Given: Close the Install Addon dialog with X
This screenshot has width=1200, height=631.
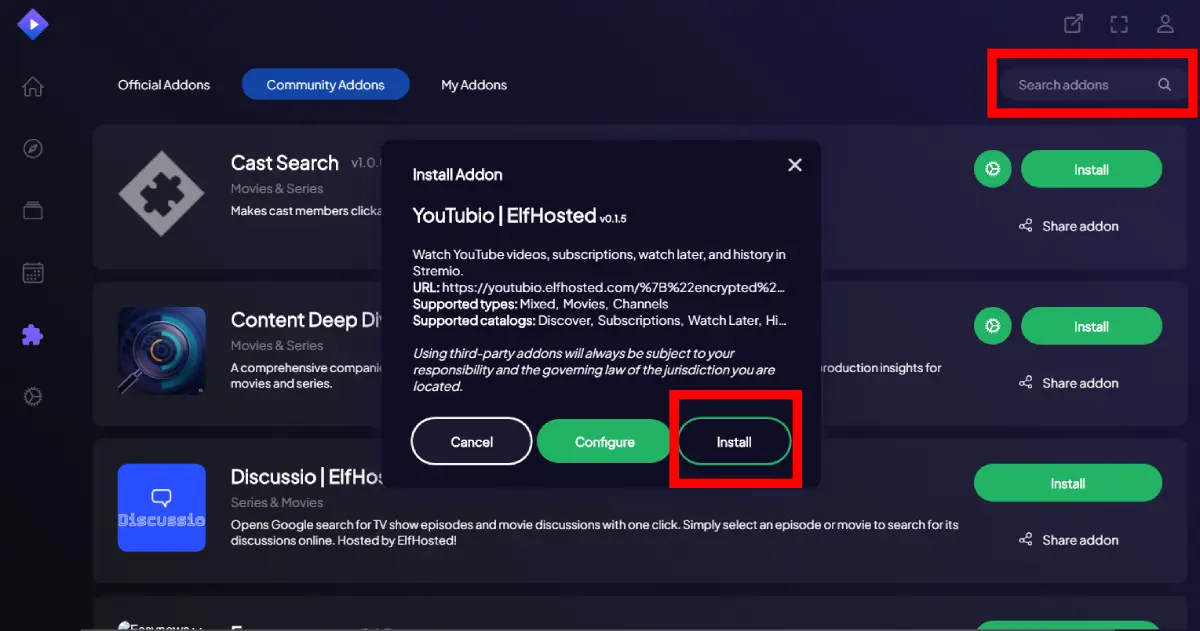Looking at the screenshot, I should point(795,165).
